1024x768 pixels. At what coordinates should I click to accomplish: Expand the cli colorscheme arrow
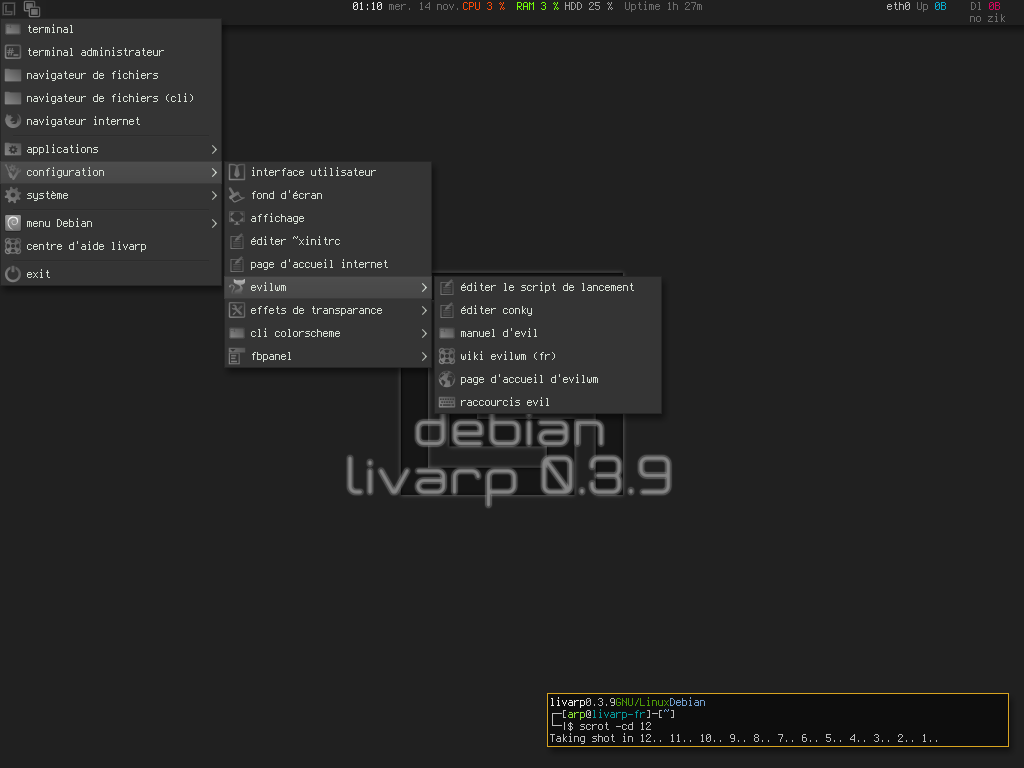[424, 333]
